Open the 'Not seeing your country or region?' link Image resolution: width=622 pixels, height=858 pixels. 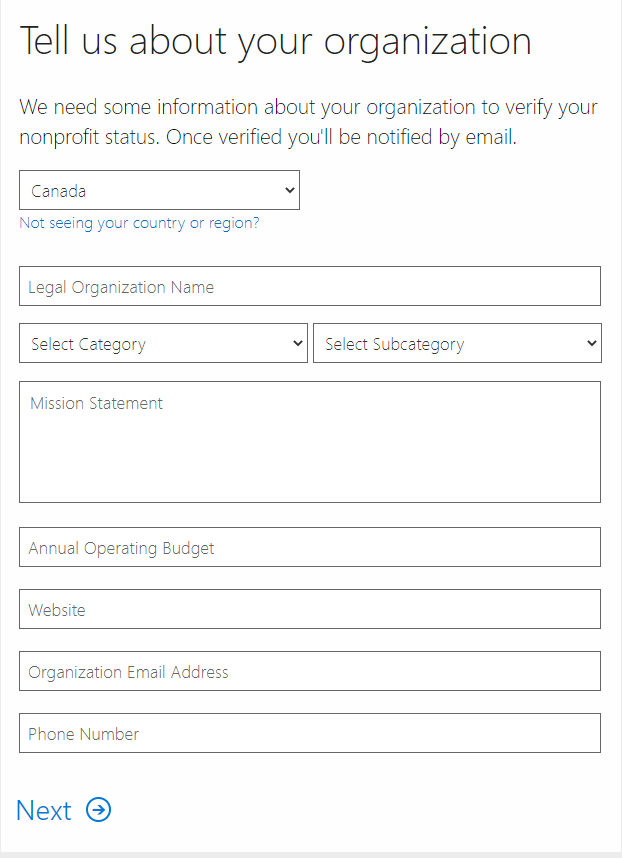point(139,223)
